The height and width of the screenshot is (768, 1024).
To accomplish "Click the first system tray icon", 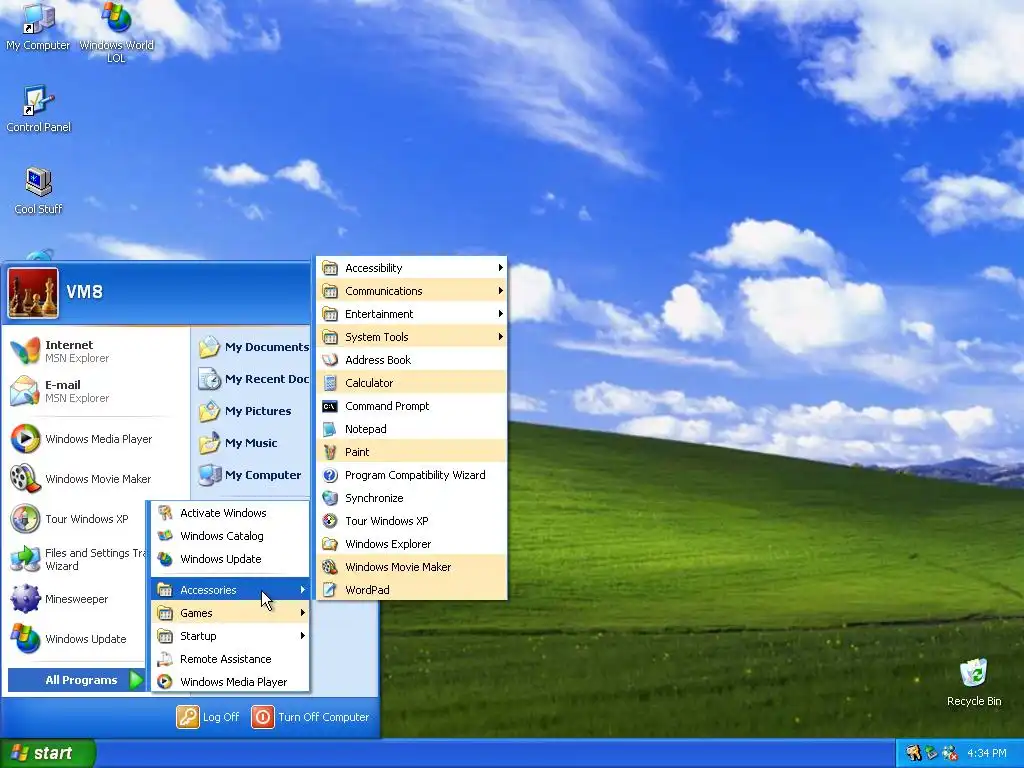I will (913, 754).
